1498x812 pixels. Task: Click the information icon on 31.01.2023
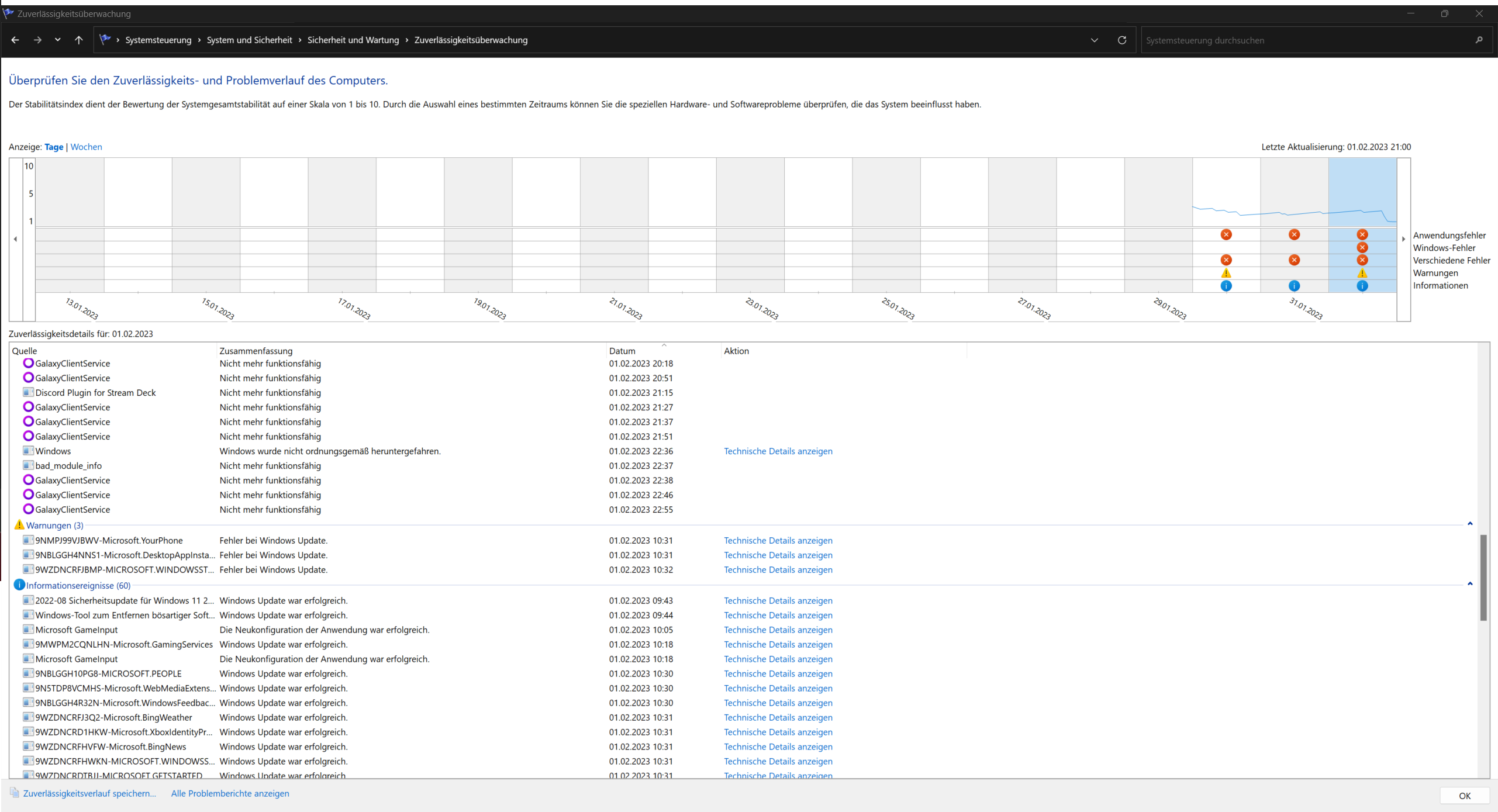(x=1294, y=286)
